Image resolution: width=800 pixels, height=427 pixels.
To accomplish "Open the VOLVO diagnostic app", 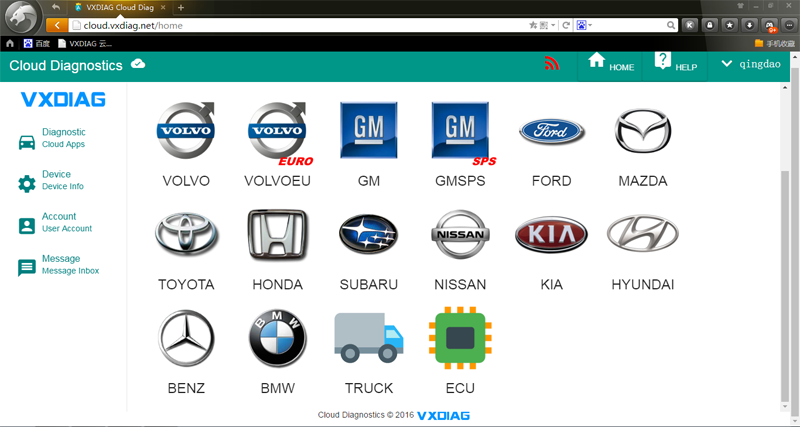I will tap(186, 131).
